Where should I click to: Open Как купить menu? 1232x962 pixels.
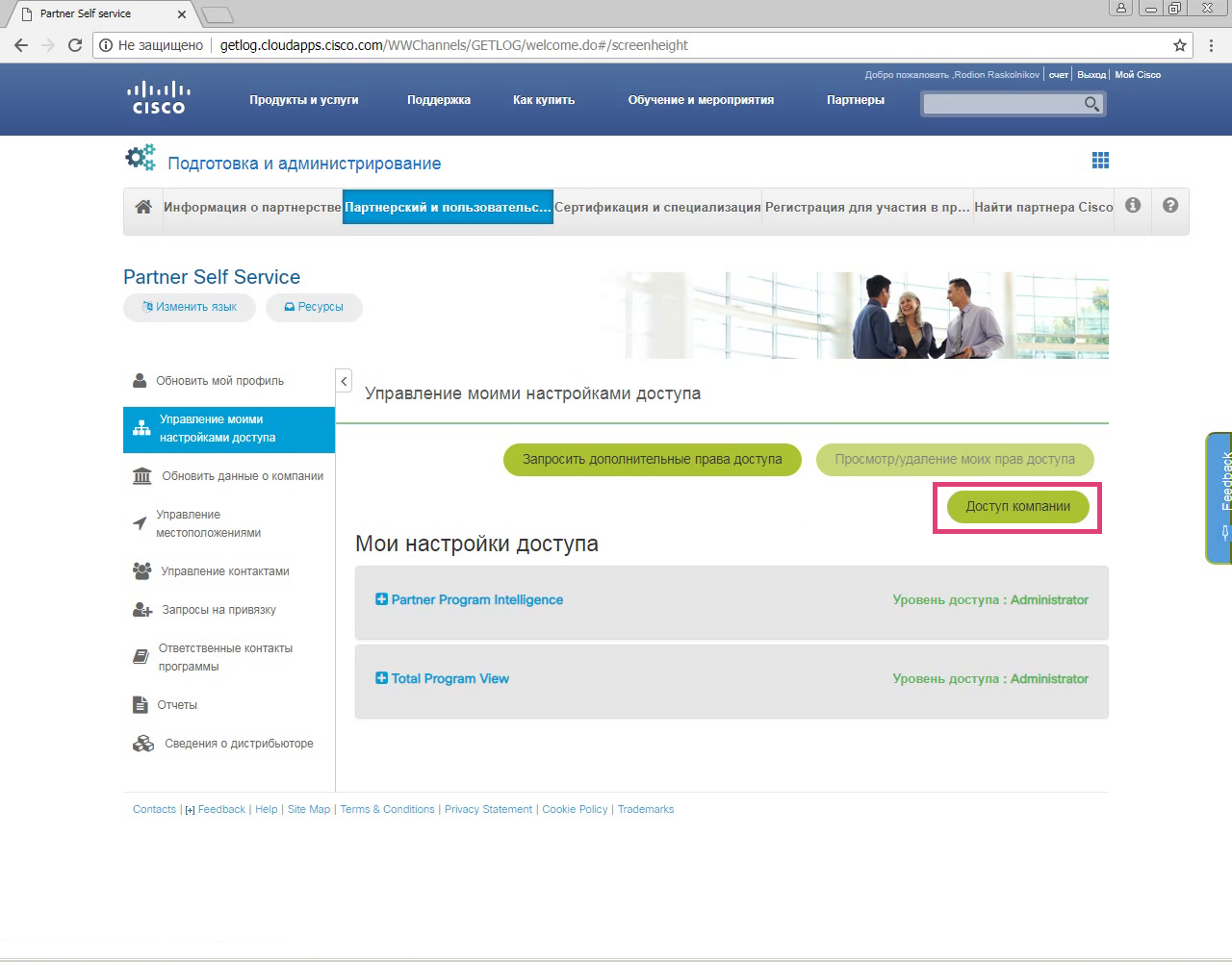point(544,100)
